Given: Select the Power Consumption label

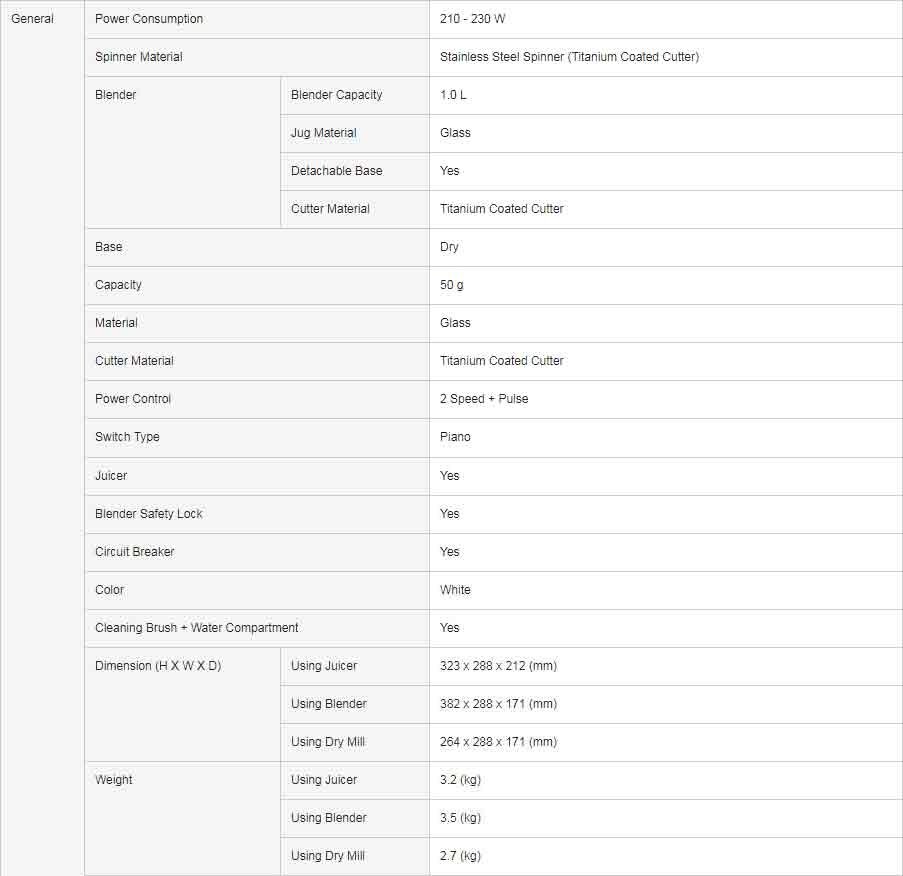Looking at the screenshot, I should (149, 19).
